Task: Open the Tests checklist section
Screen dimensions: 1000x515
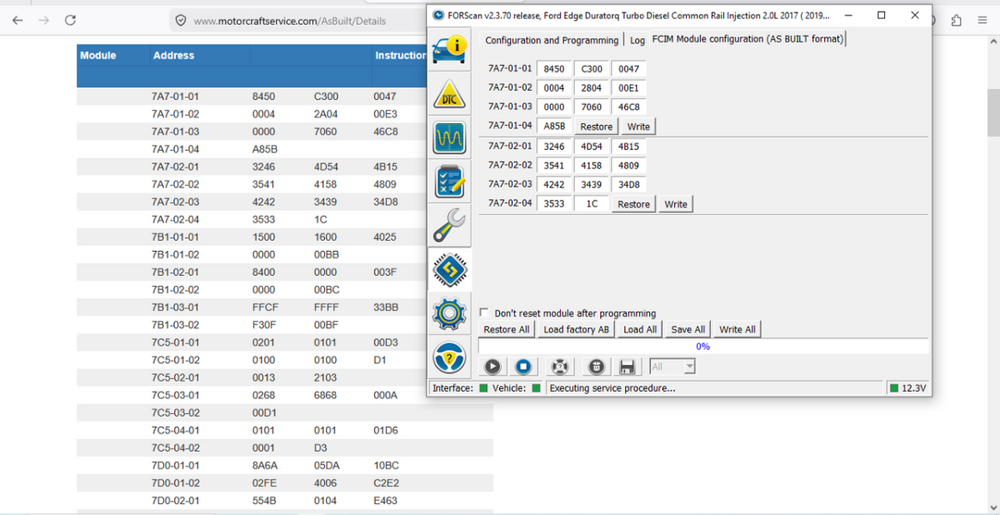Action: (450, 181)
